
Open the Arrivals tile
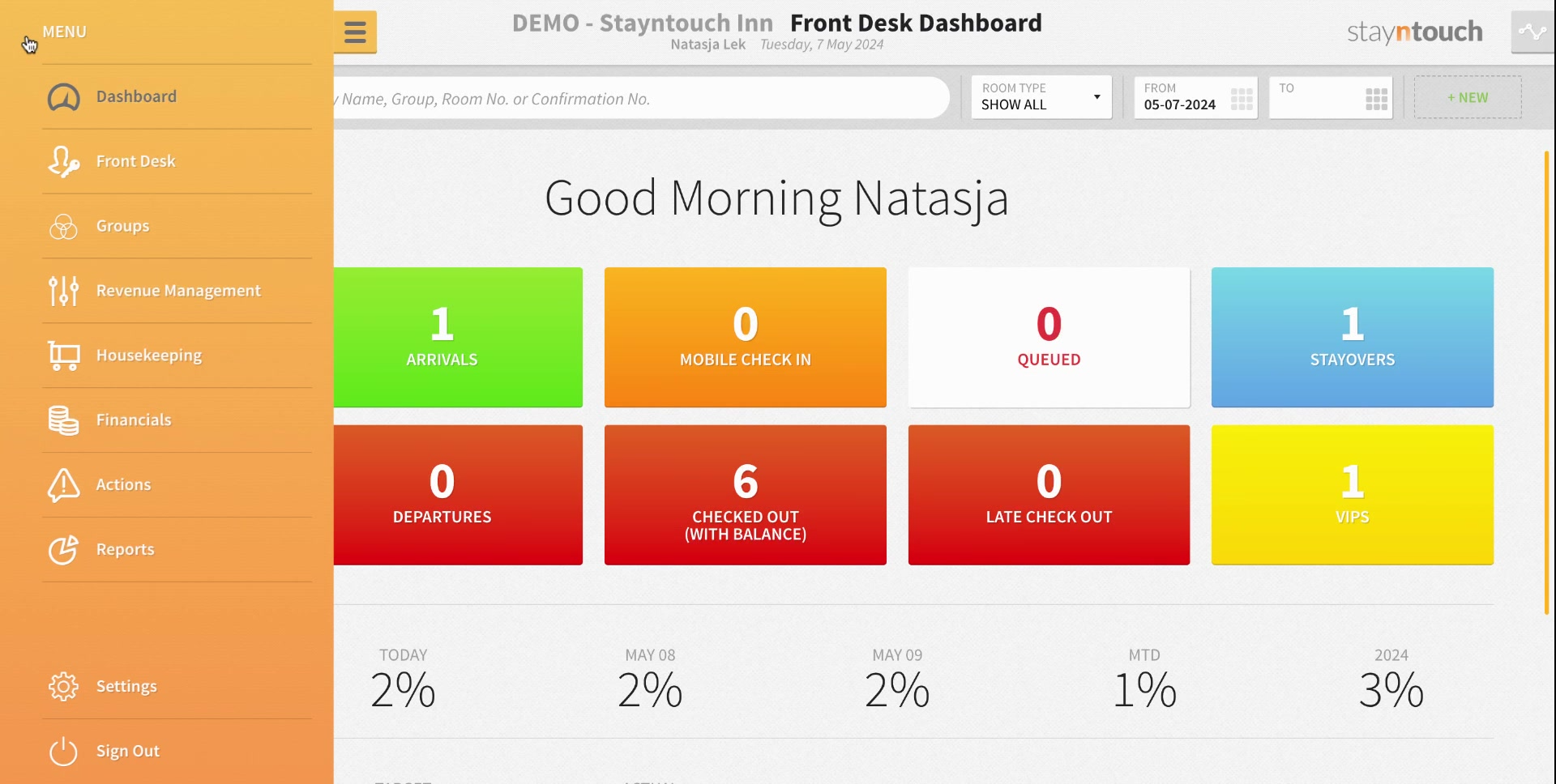click(458, 337)
